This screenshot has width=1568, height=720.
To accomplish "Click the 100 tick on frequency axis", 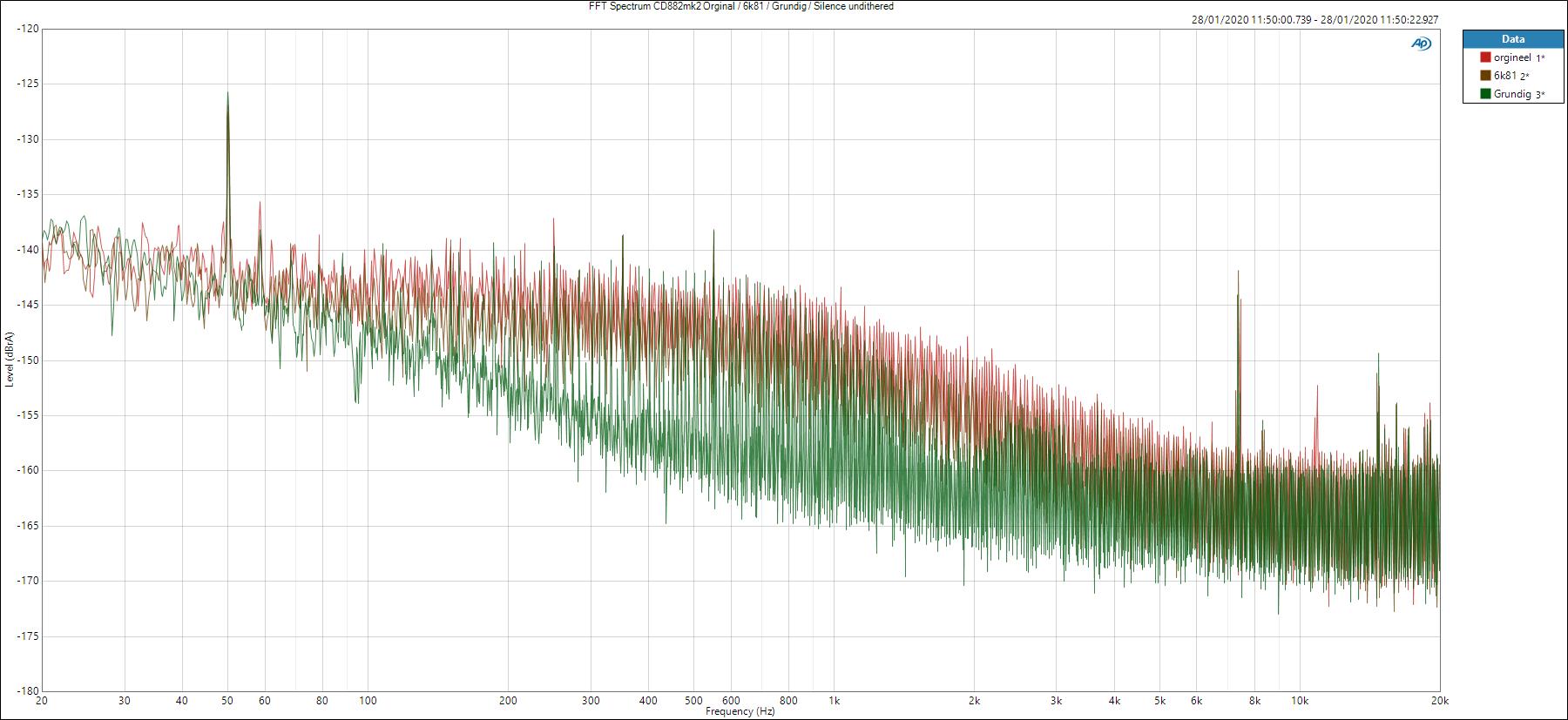I will point(368,701).
